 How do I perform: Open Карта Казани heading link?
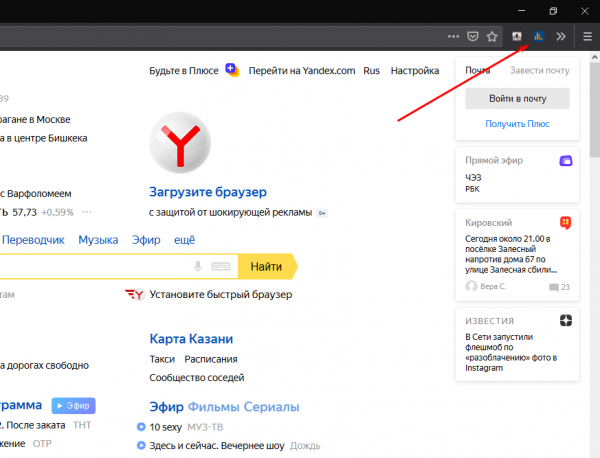191,339
